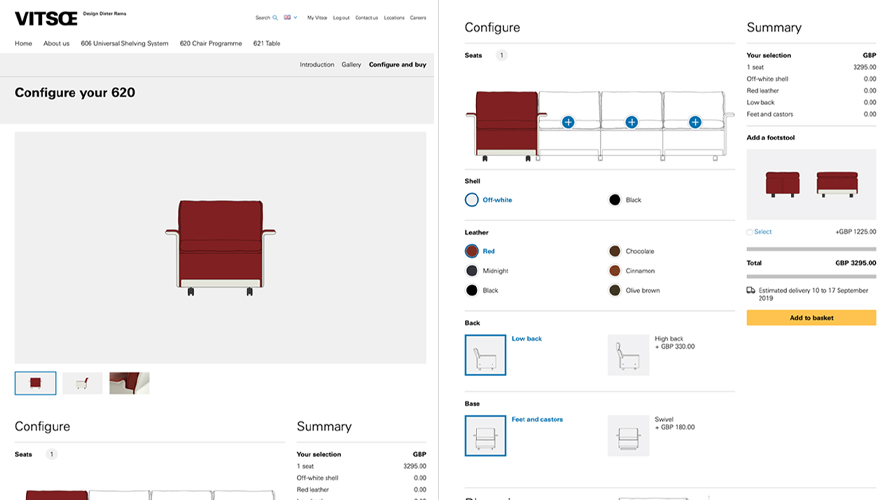Tick the footstool Select checkbox
The image size is (888, 500).
tap(749, 232)
